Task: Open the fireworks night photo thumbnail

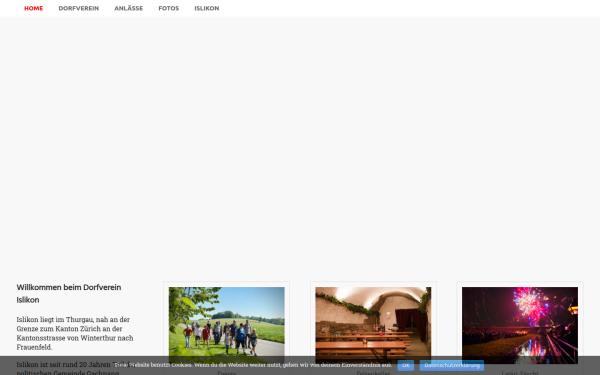Action: point(520,325)
